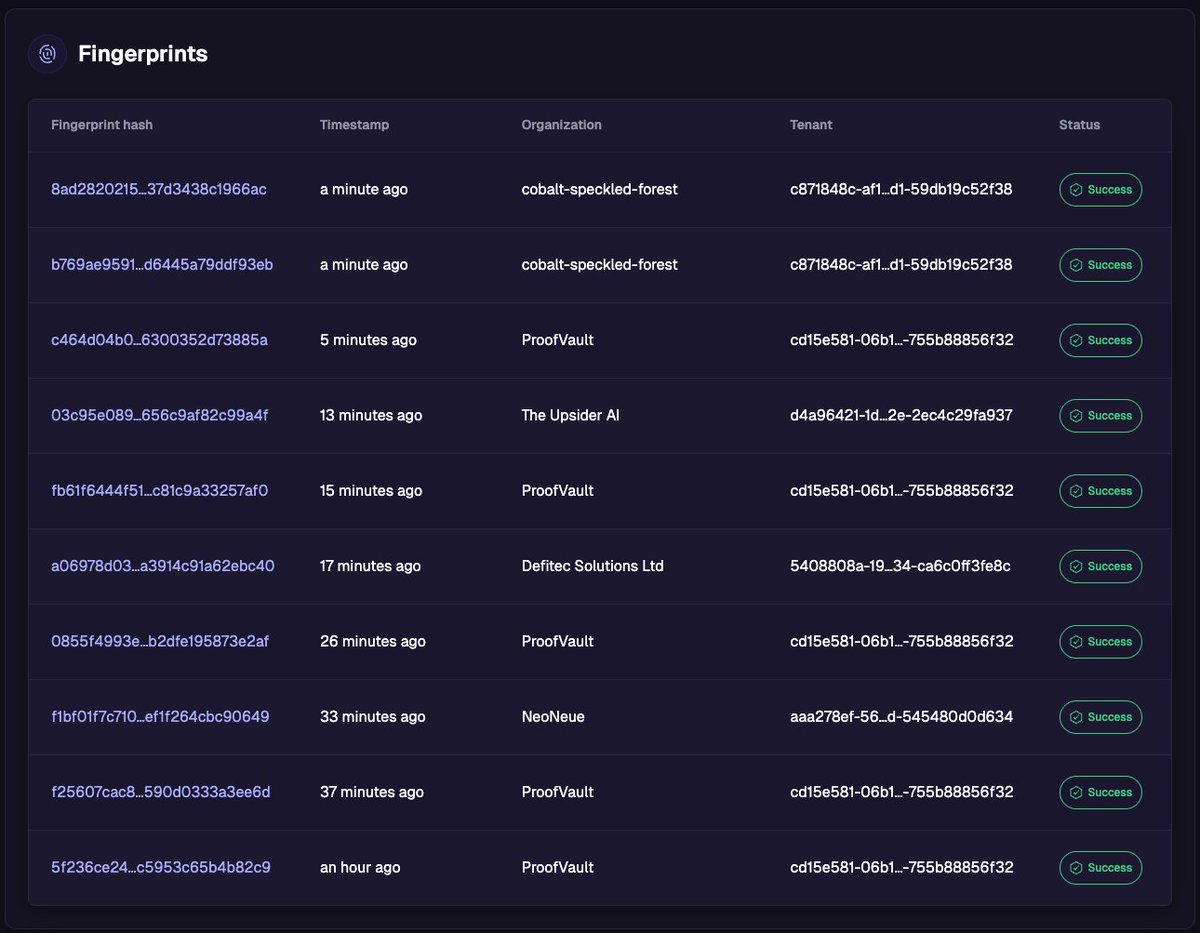Click the 5 minutes ago timestamp

point(368,340)
